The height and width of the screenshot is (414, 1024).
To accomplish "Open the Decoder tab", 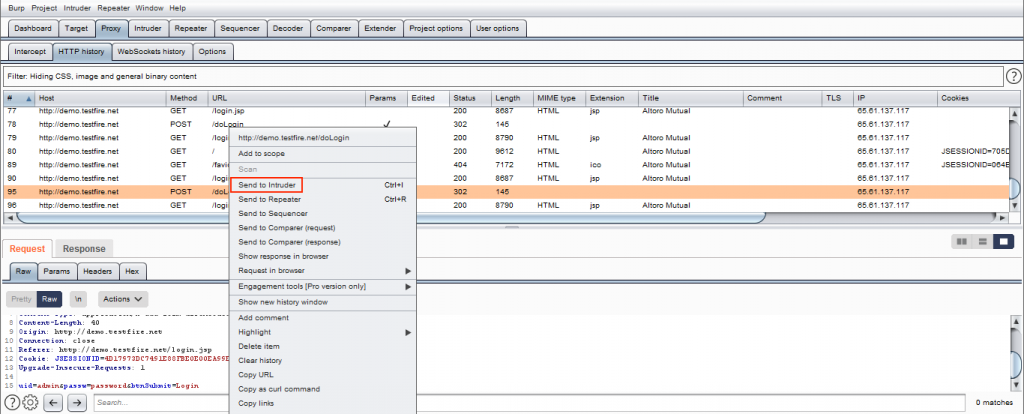I will tap(288, 28).
